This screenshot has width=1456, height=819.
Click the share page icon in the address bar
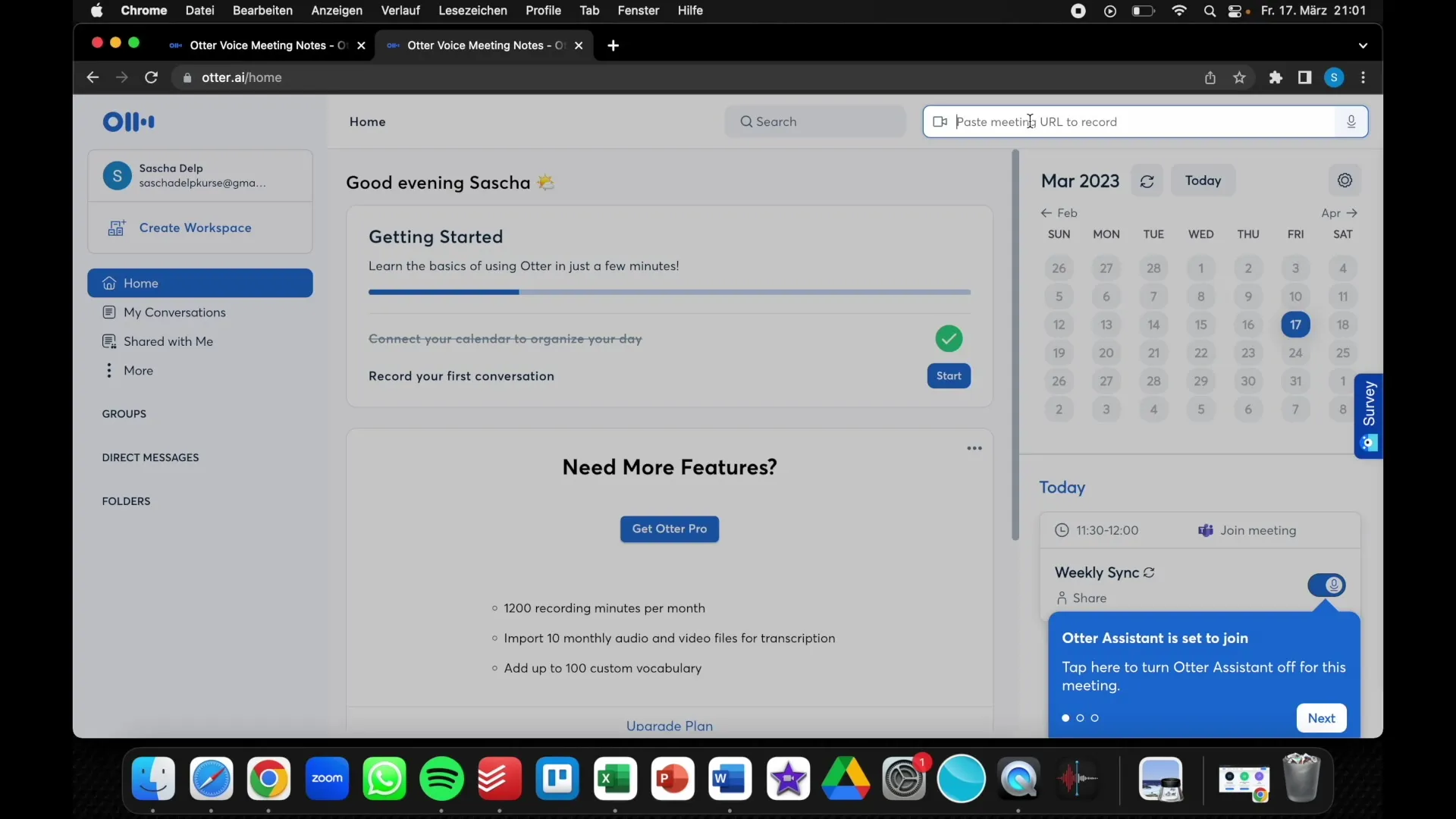(1210, 77)
